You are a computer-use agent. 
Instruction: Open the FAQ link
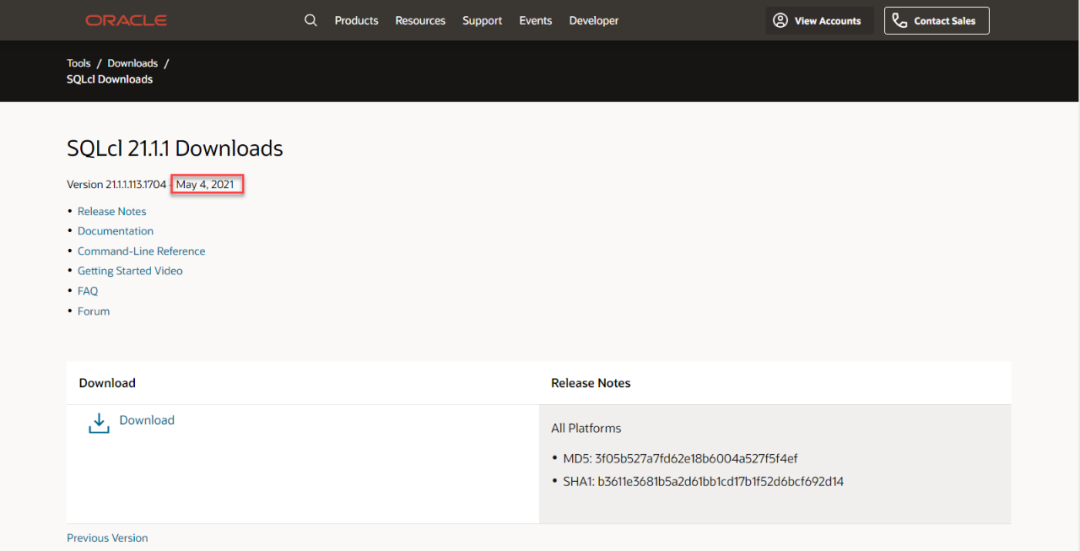(x=88, y=291)
